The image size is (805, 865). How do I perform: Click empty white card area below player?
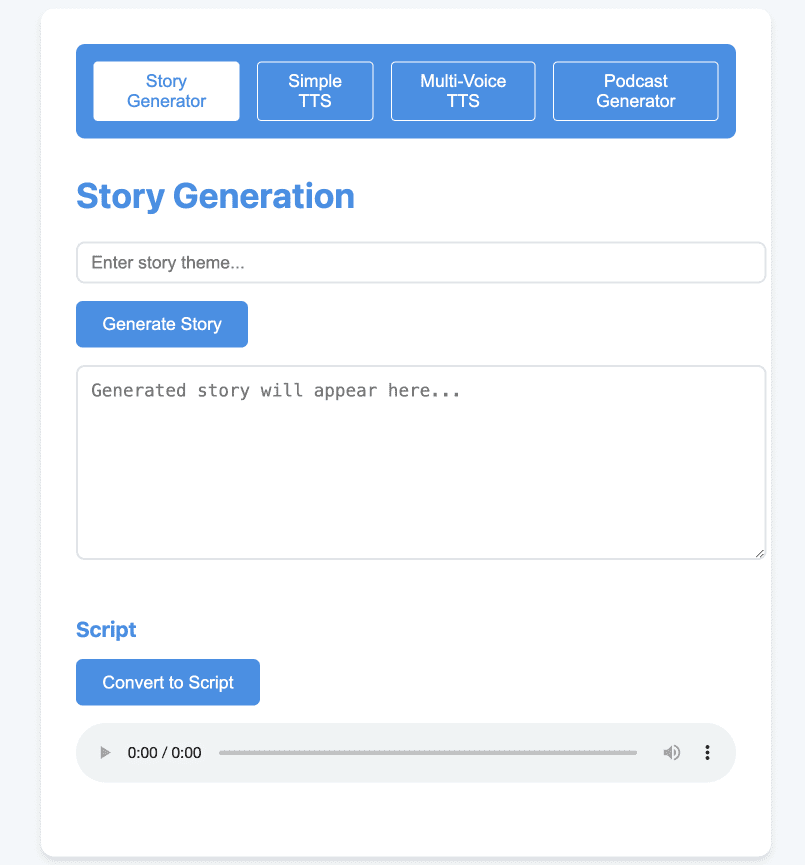(x=406, y=819)
